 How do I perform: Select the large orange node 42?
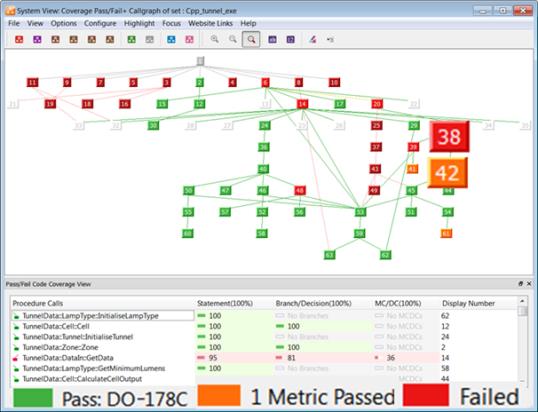[x=447, y=173]
